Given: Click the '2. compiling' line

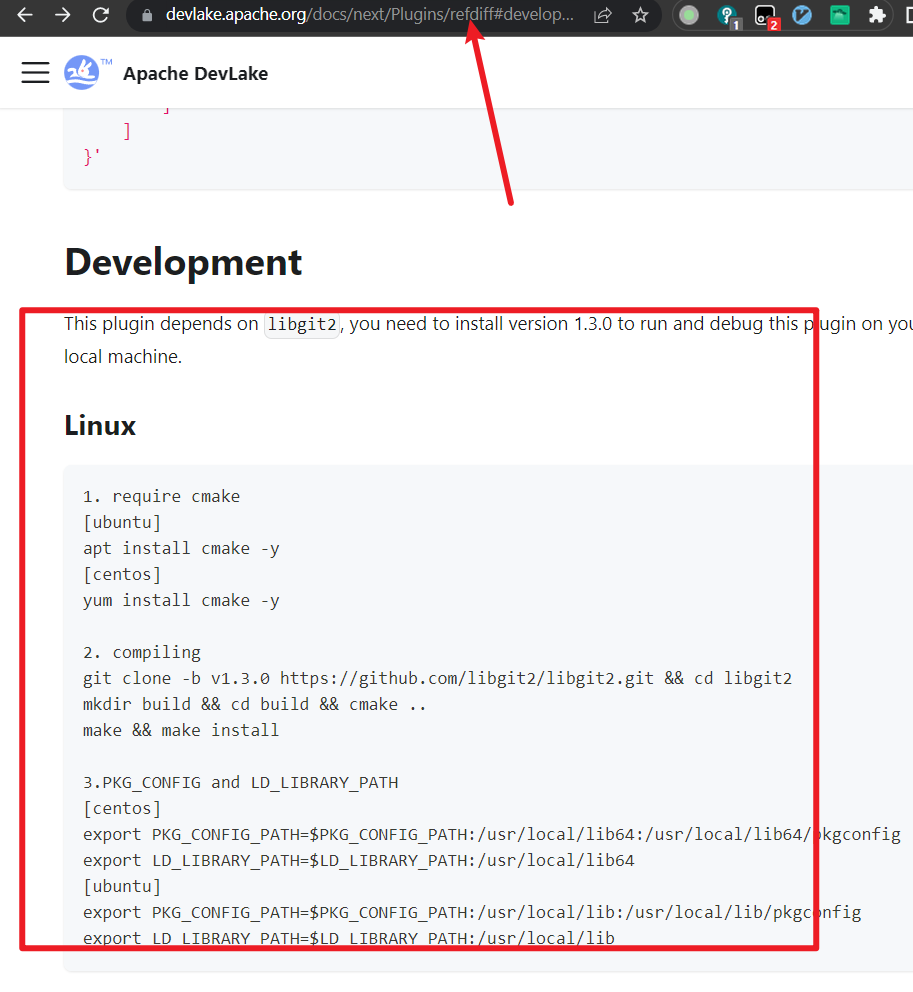Looking at the screenshot, I should tap(142, 652).
